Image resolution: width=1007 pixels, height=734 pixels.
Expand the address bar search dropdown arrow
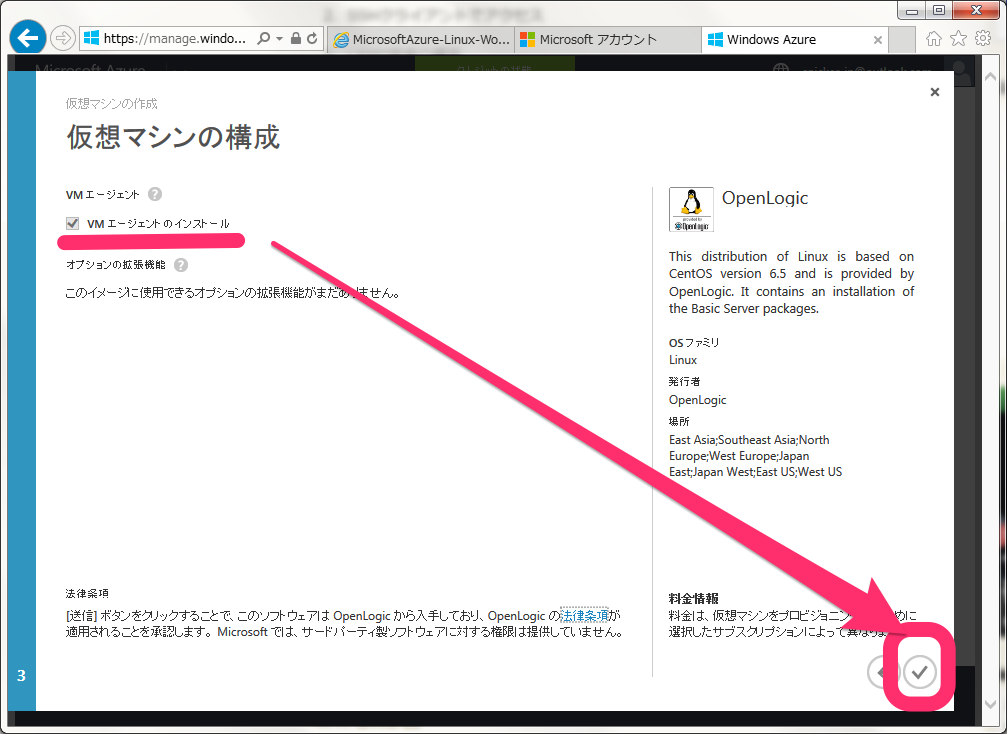279,39
